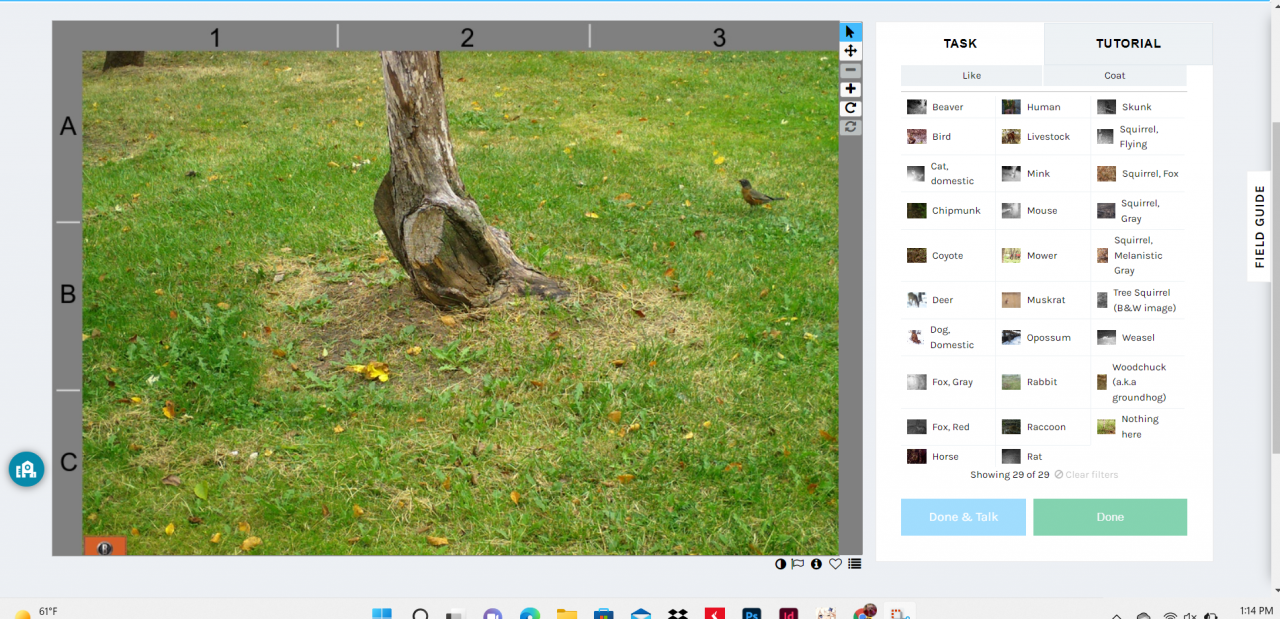Choose Beaver from species list
1280x619 pixels.
click(947, 107)
